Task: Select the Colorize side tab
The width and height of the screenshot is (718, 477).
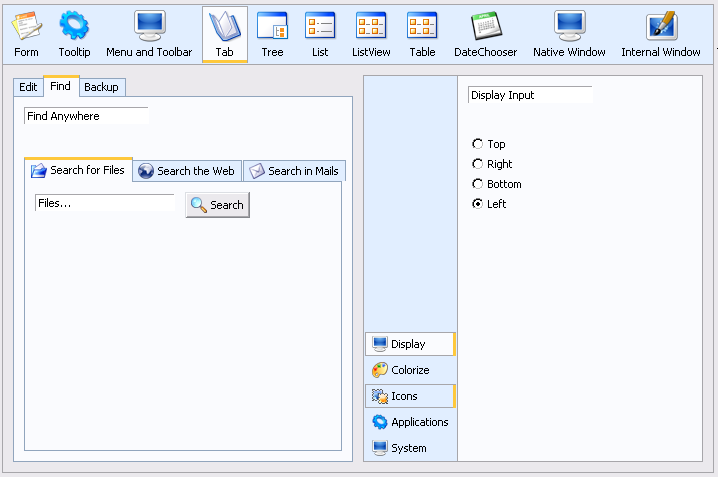Action: pyautogui.click(x=410, y=370)
